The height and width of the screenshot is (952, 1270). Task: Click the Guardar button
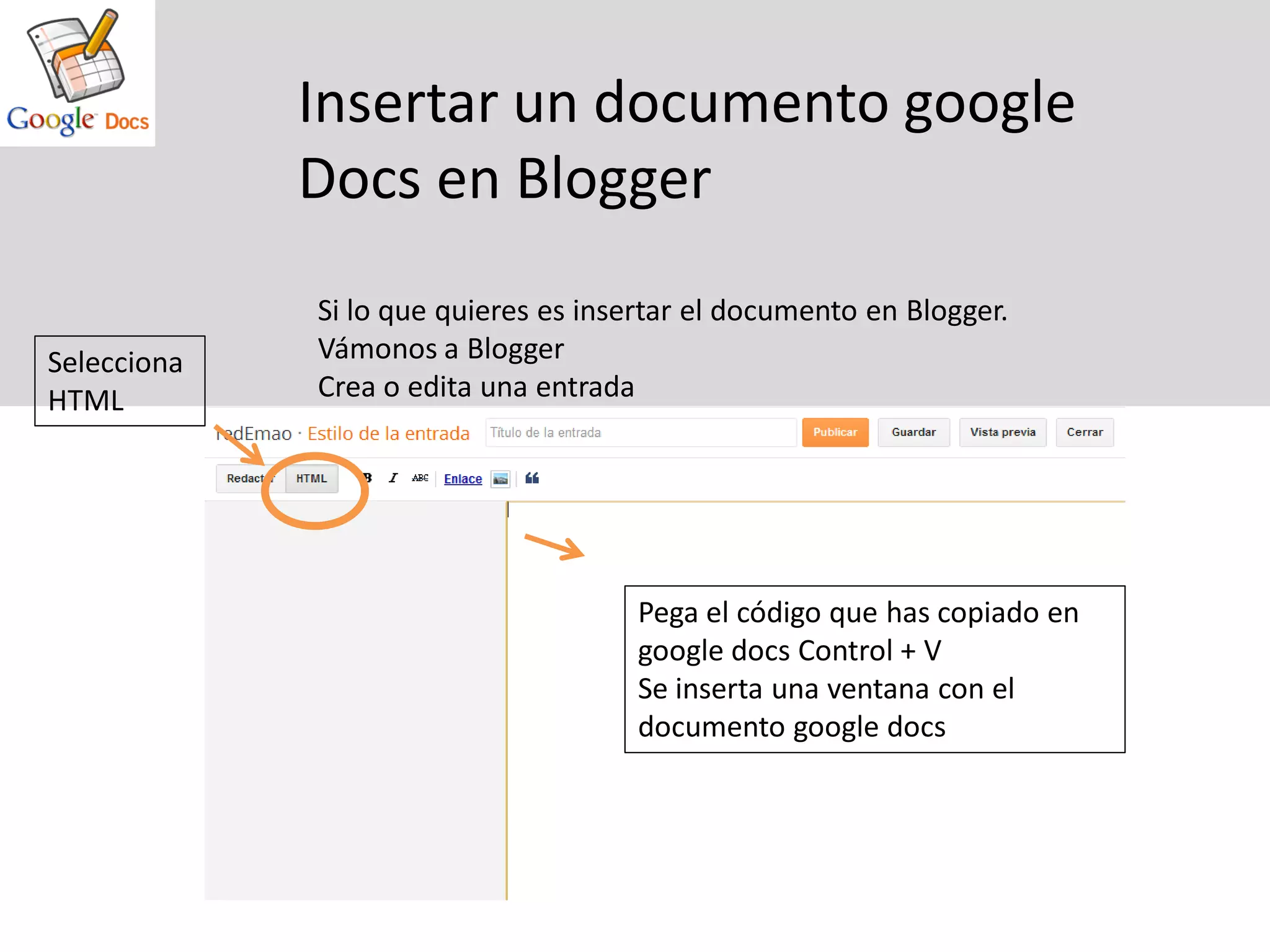913,432
